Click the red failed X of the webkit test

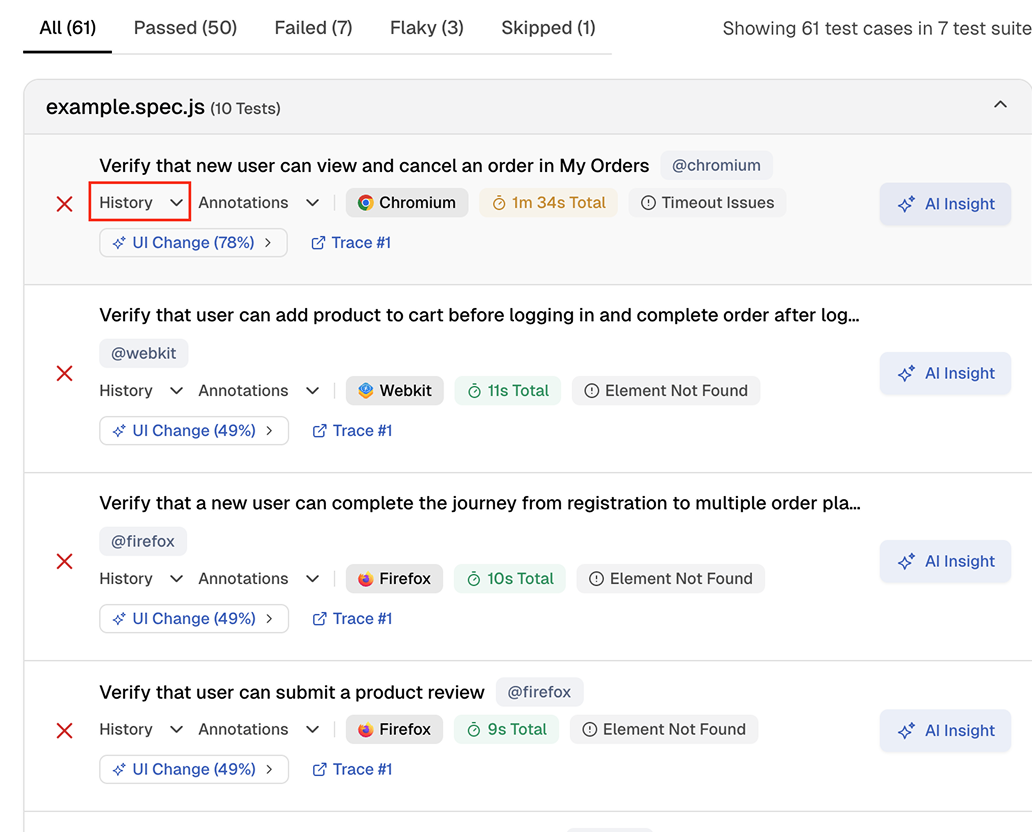point(64,373)
